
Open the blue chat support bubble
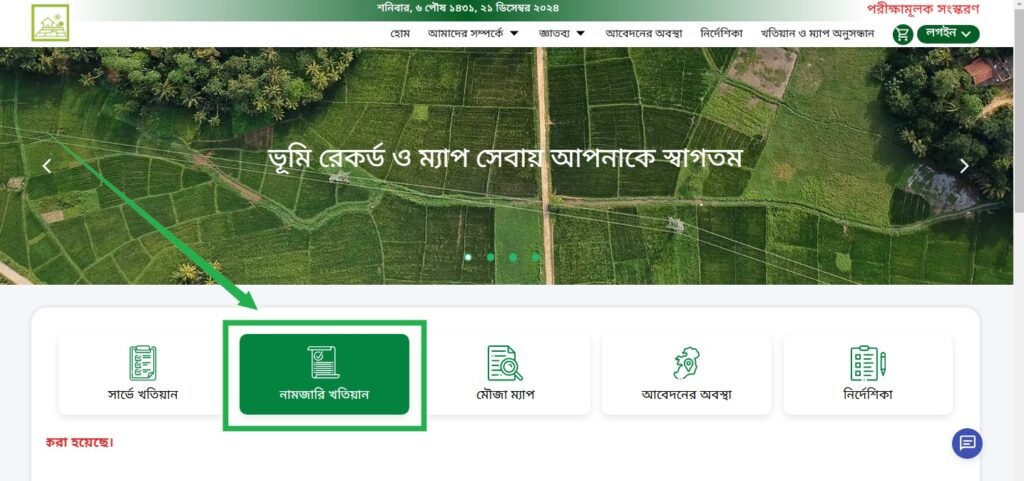click(967, 443)
